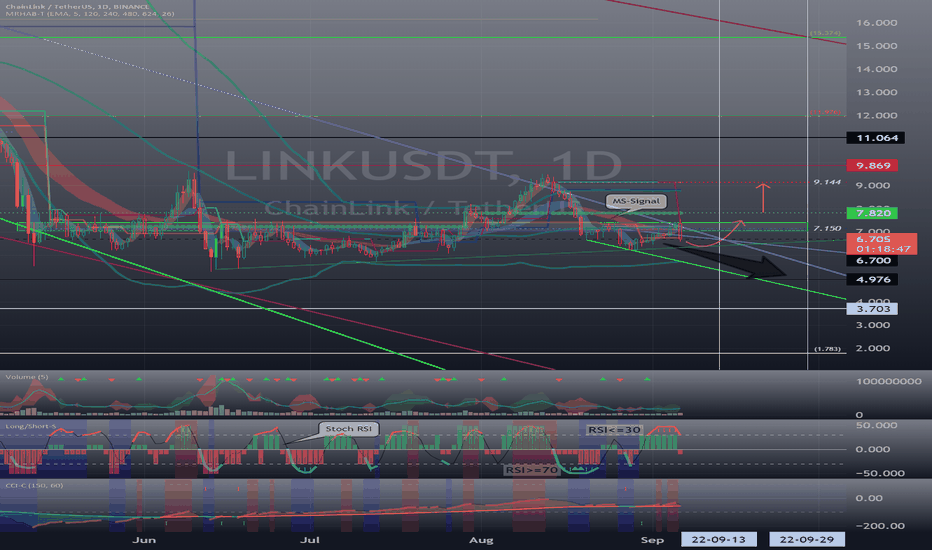Click the (1.783) level value
The height and width of the screenshot is (550, 932).
[x=827, y=349]
